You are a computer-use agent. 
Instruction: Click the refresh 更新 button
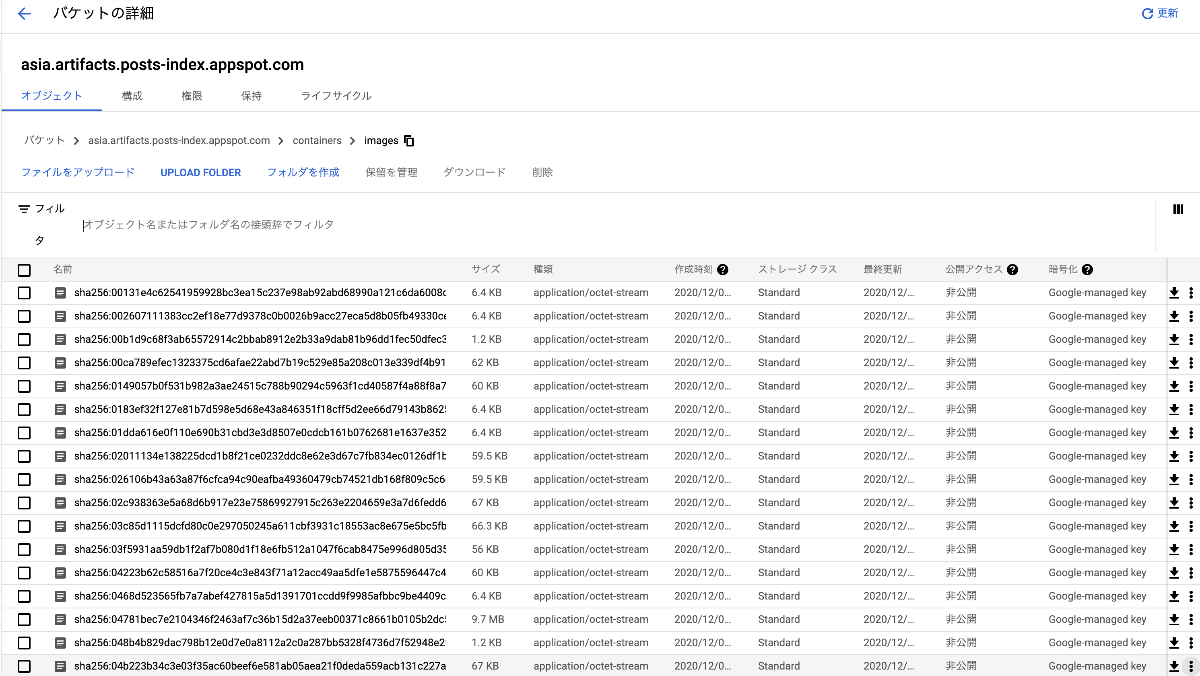click(1160, 14)
